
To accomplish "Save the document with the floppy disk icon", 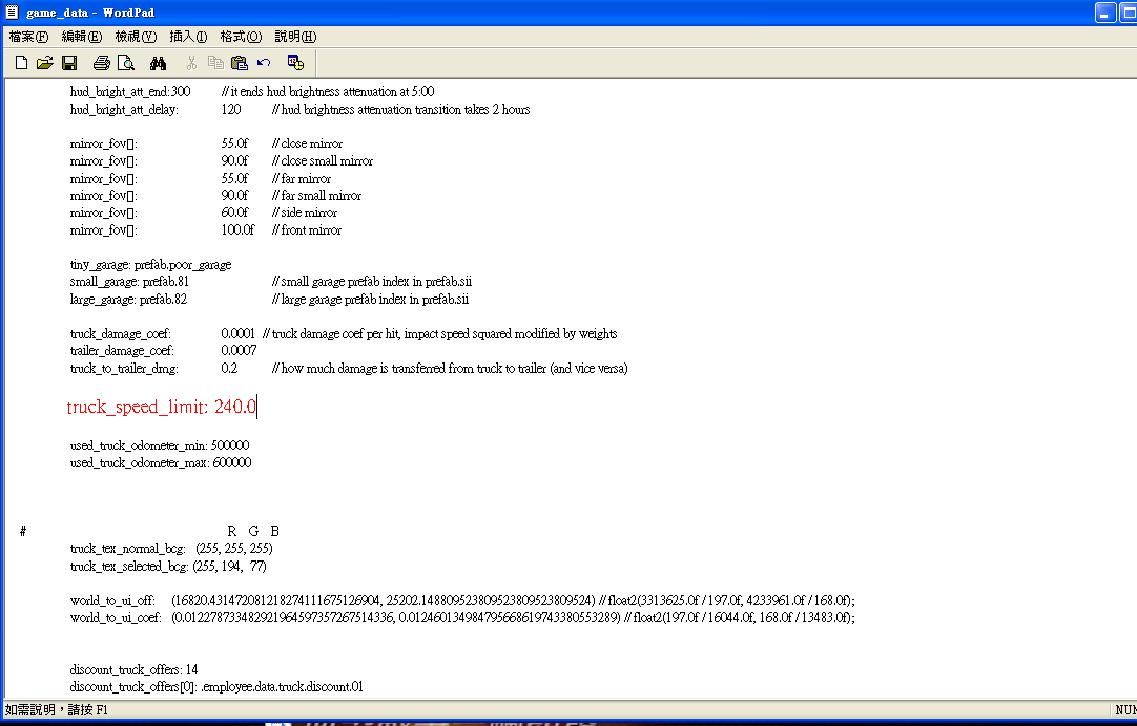I will 69,63.
